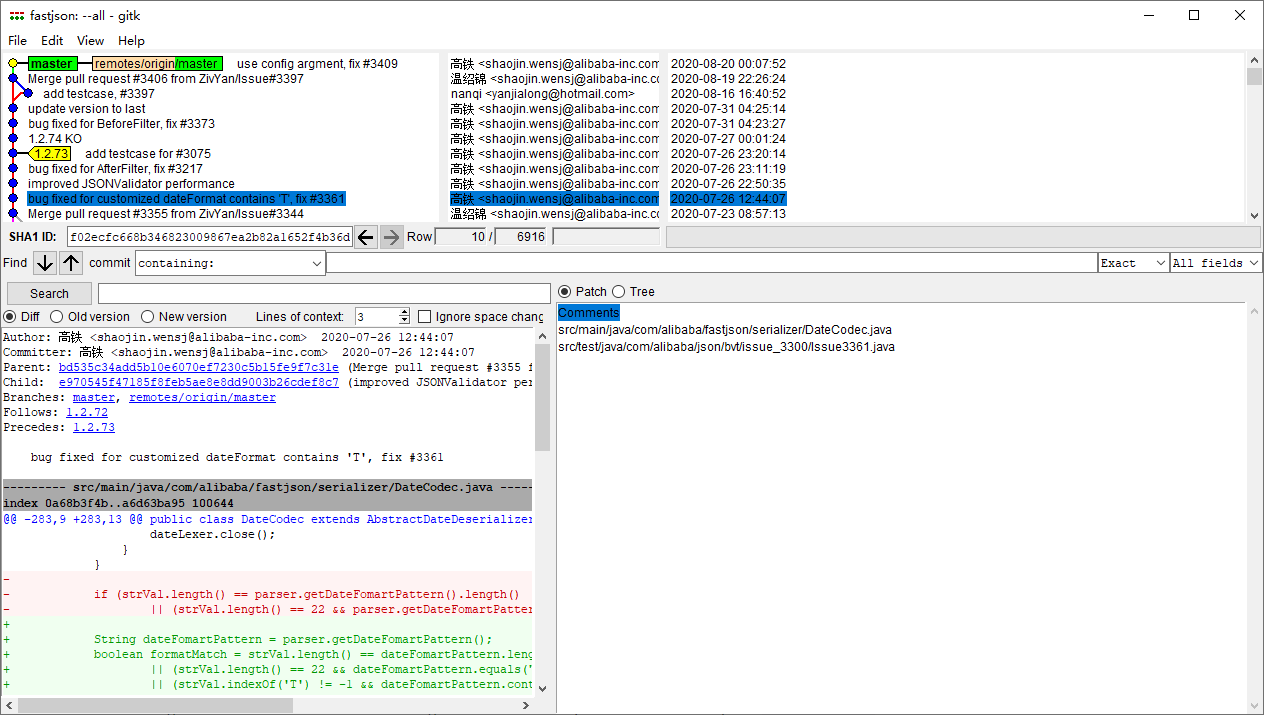This screenshot has height=715, width=1264.
Task: Click date 2020-08-20 00:07:52
Action: point(728,64)
